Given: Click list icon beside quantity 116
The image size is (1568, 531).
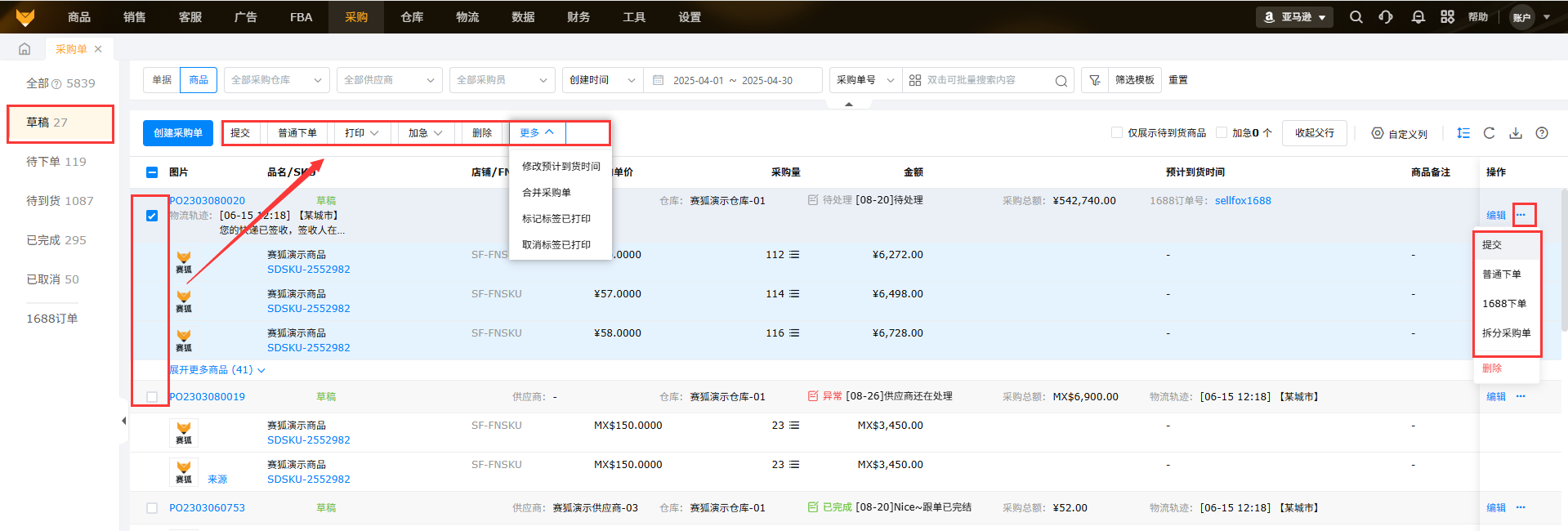Looking at the screenshot, I should point(794,333).
